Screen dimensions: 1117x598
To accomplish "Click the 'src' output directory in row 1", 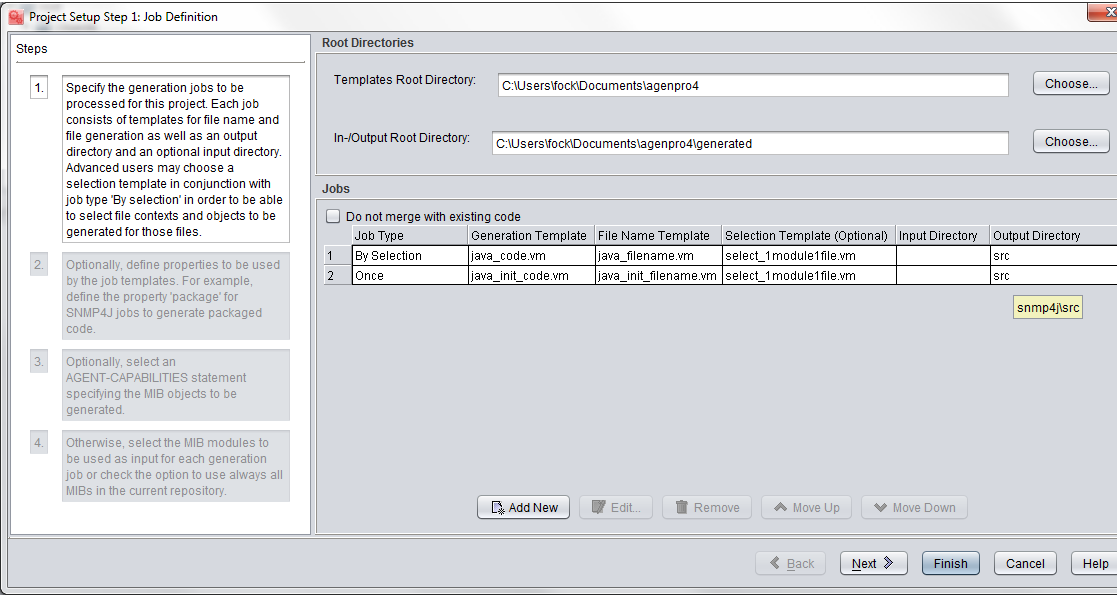I will [1054, 255].
